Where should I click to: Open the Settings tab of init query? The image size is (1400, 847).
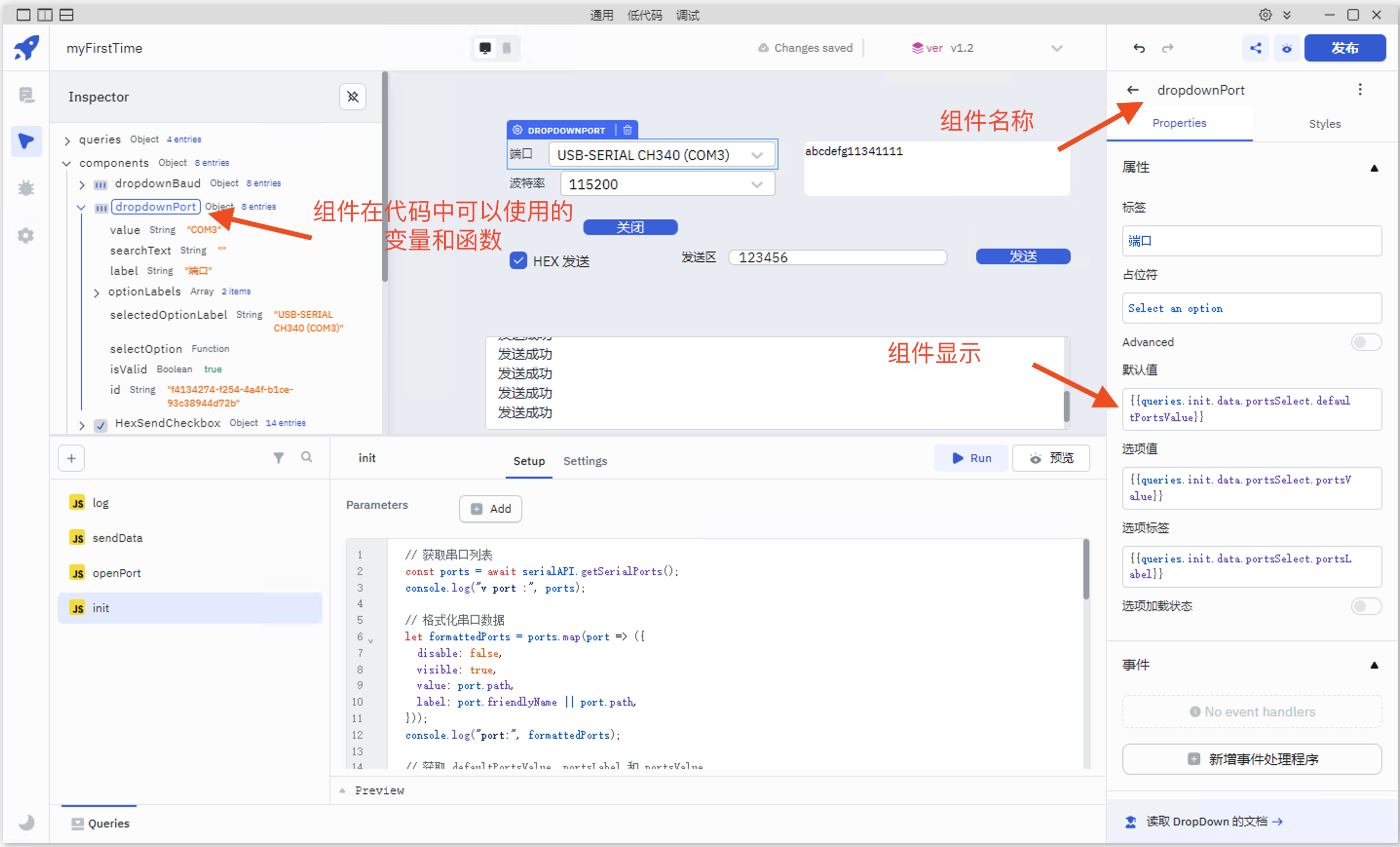(x=585, y=461)
